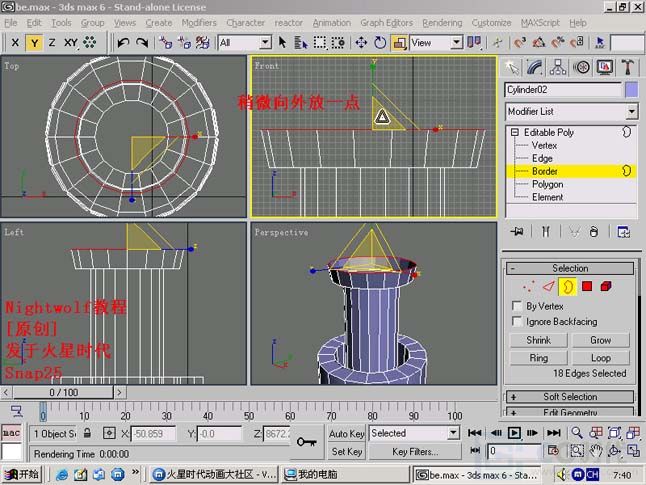Open the MAXScript menu
Image resolution: width=646 pixels, height=485 pixels.
(540, 23)
